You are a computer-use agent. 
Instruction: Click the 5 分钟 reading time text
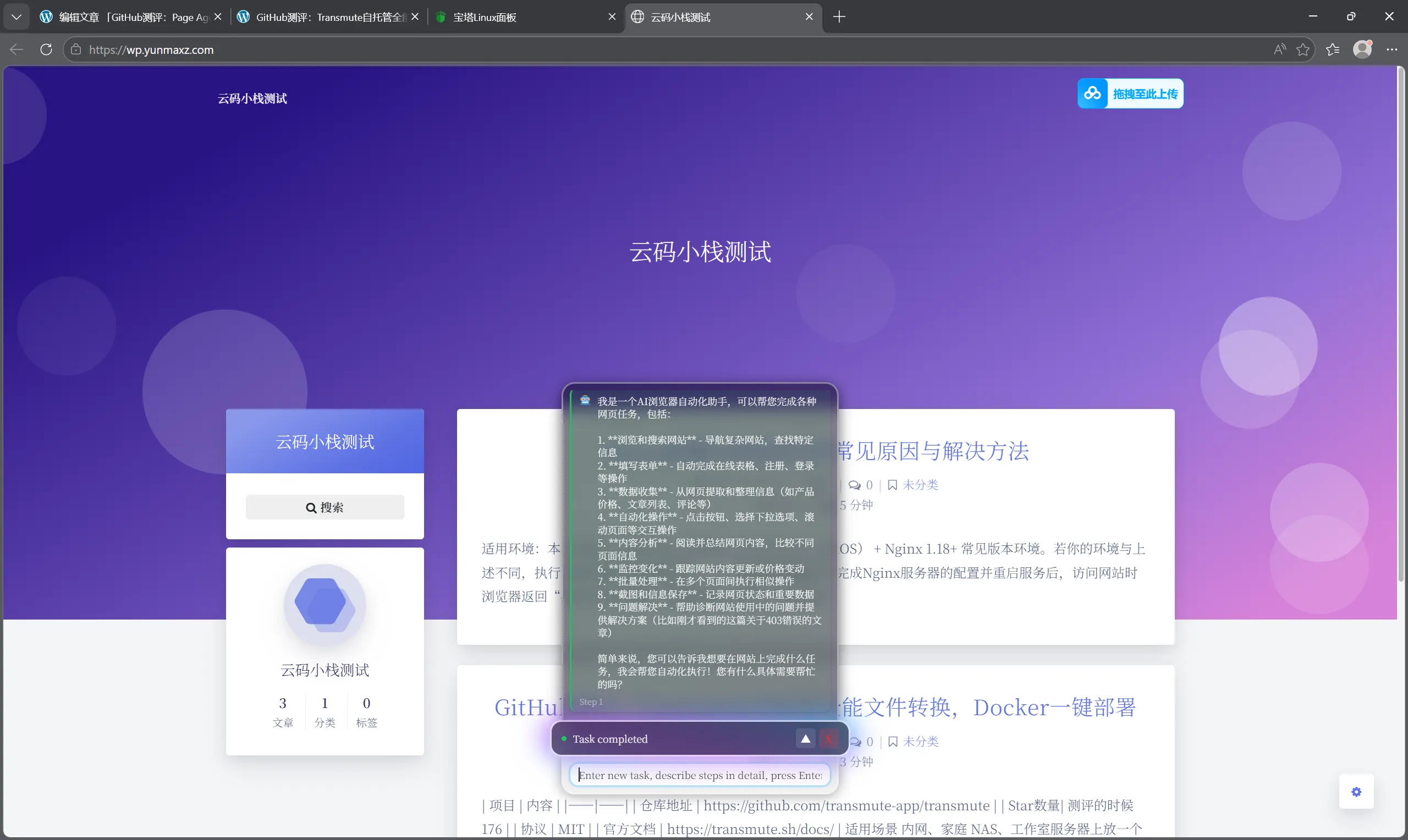pos(856,505)
